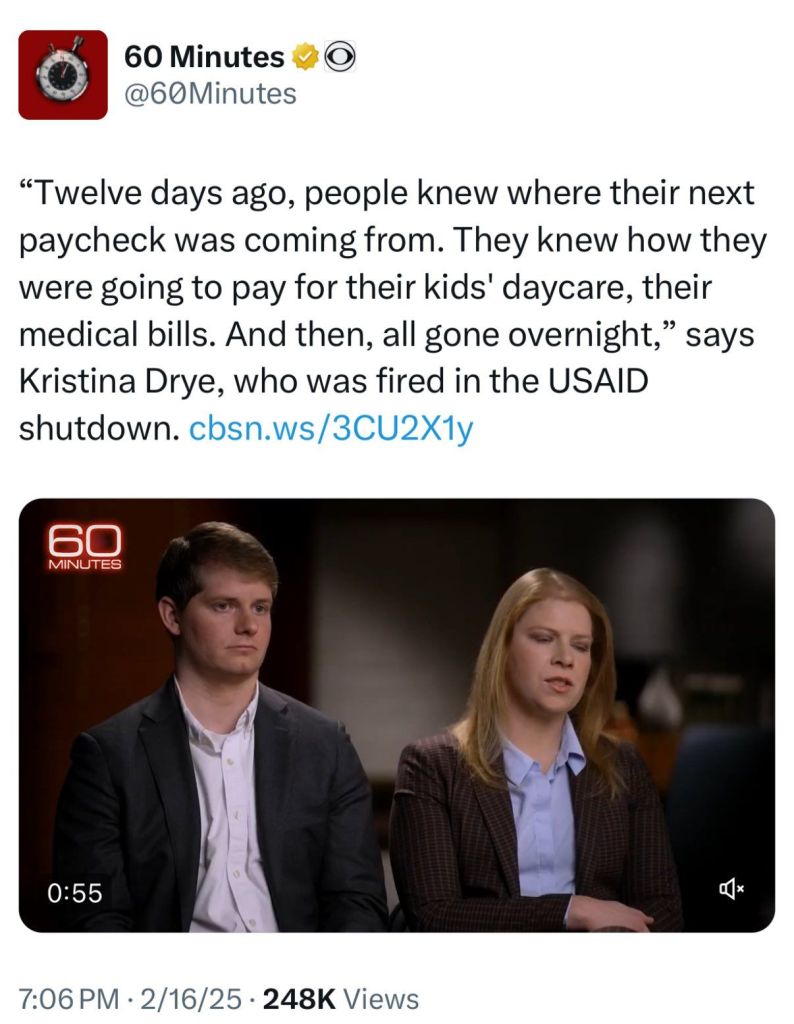Click the "60 Minutes" display name
This screenshot has height=1024, width=794.
[x=204, y=57]
